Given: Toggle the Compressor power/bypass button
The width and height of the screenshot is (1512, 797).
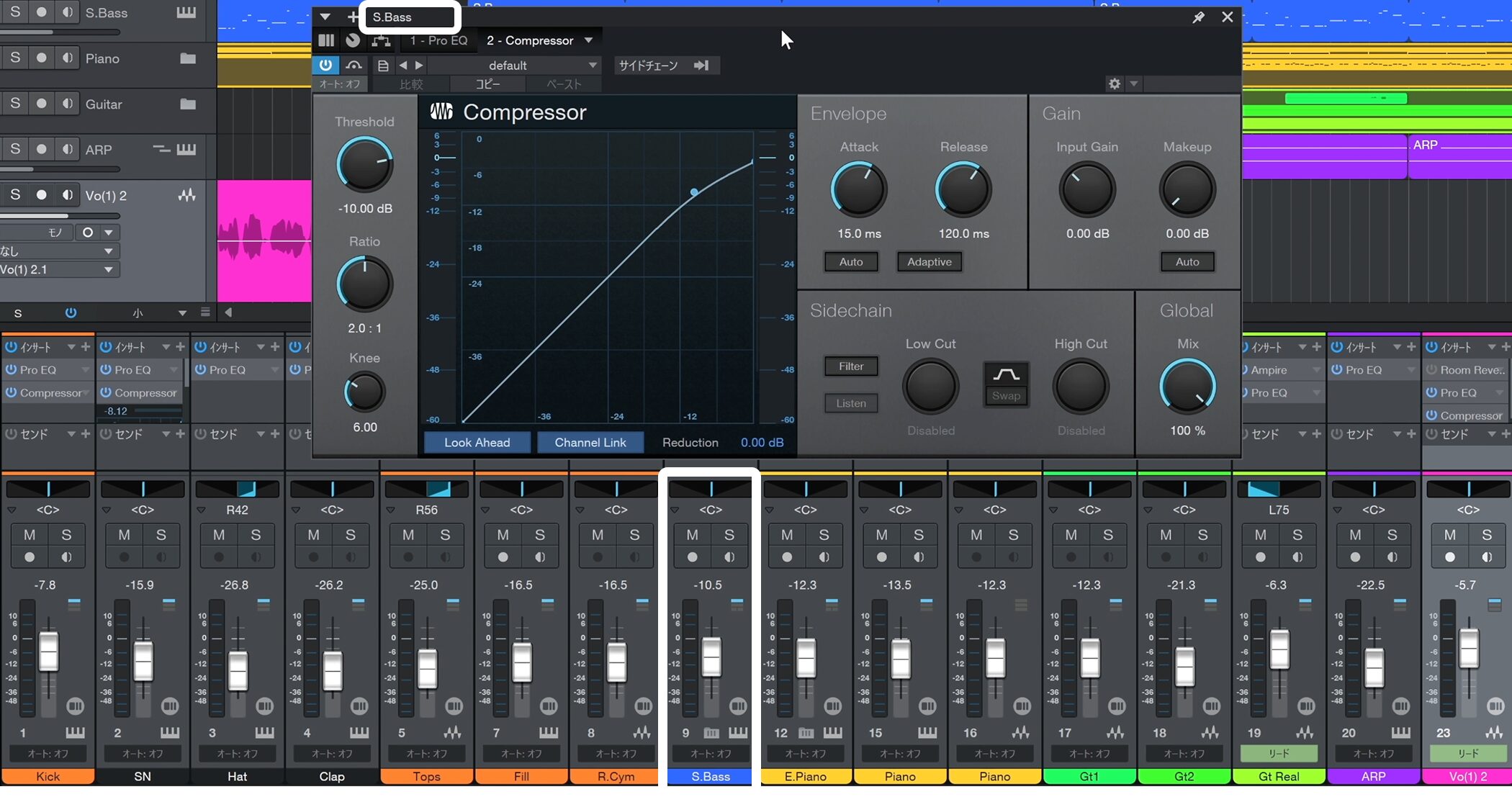Looking at the screenshot, I should pyautogui.click(x=325, y=65).
